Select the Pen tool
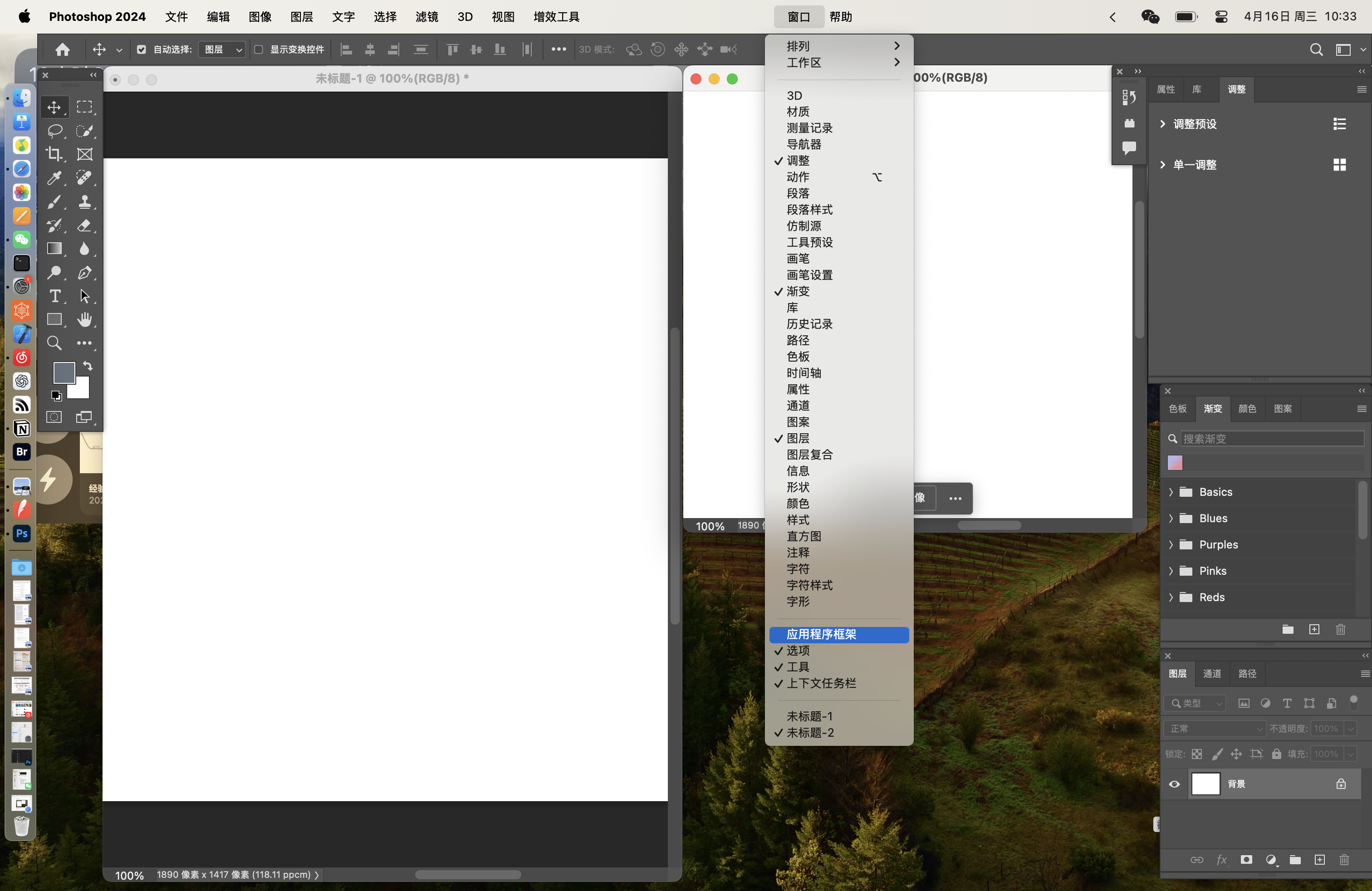Screen dimensions: 1372x891 (85, 272)
